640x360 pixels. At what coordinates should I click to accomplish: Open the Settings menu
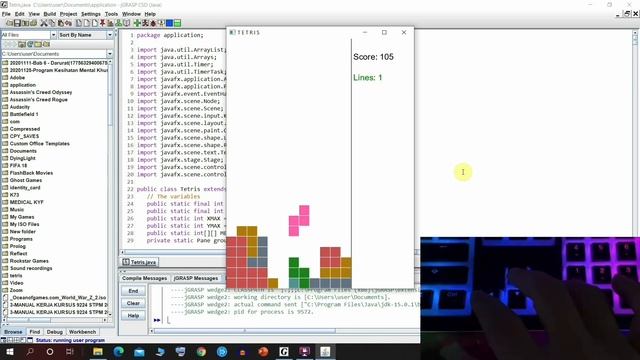91,14
